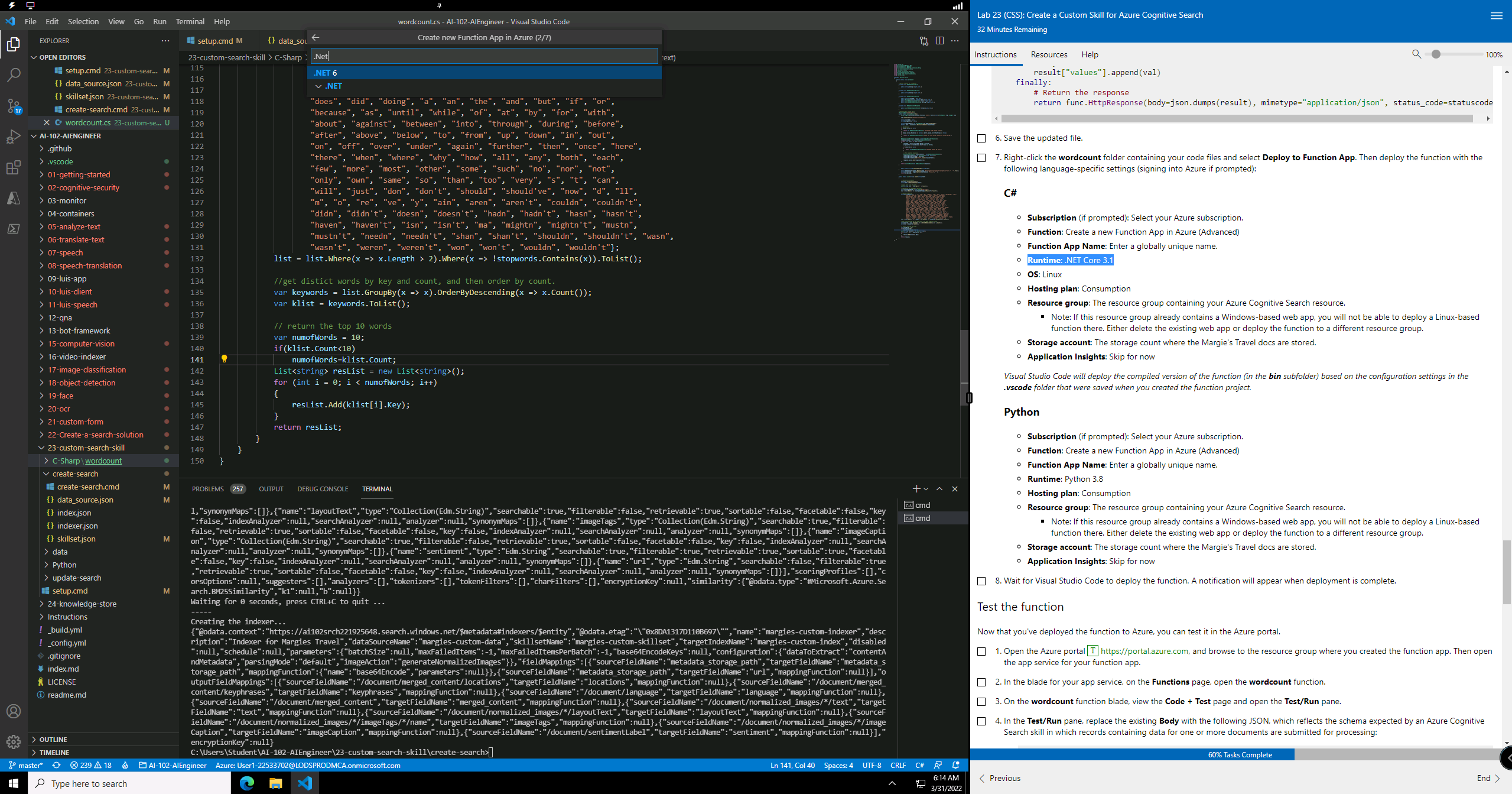Viewport: 1512px width, 794px height.
Task: Open the Extensions view
Action: coord(13,167)
